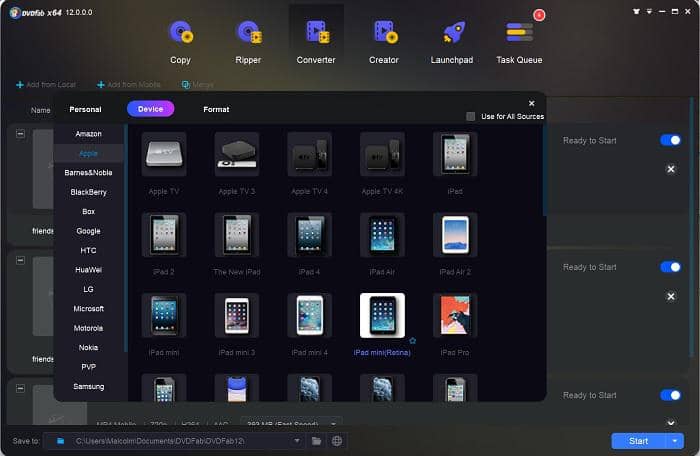Open the Copy module
This screenshot has width=700, height=456.
(x=180, y=42)
